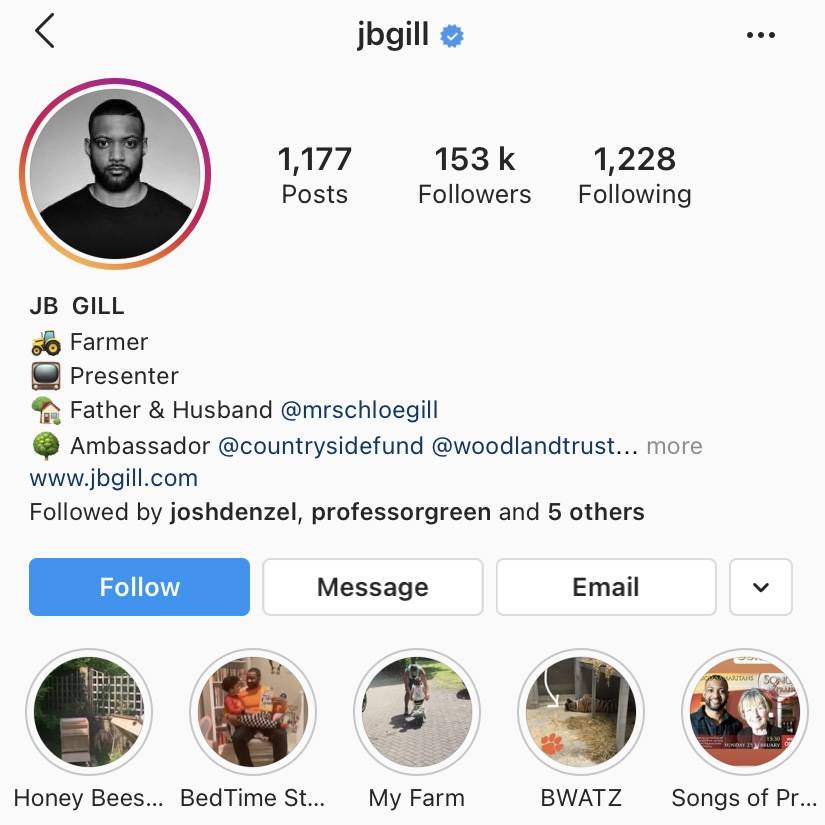Expand bio with the more link
Screen dimensions: 825x825
tap(675, 446)
